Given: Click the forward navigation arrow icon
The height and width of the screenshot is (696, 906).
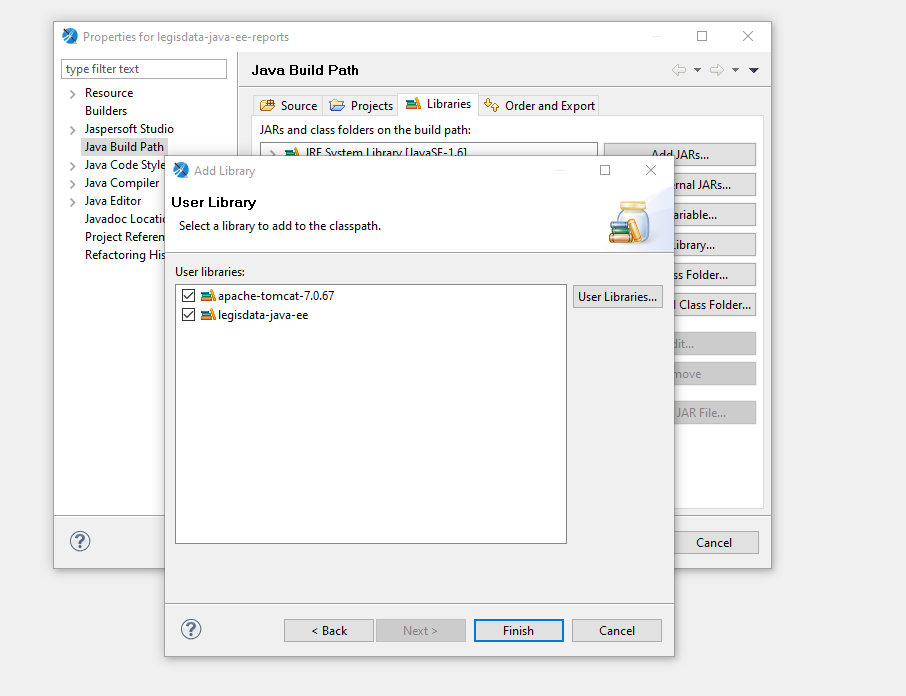Looking at the screenshot, I should tap(716, 70).
